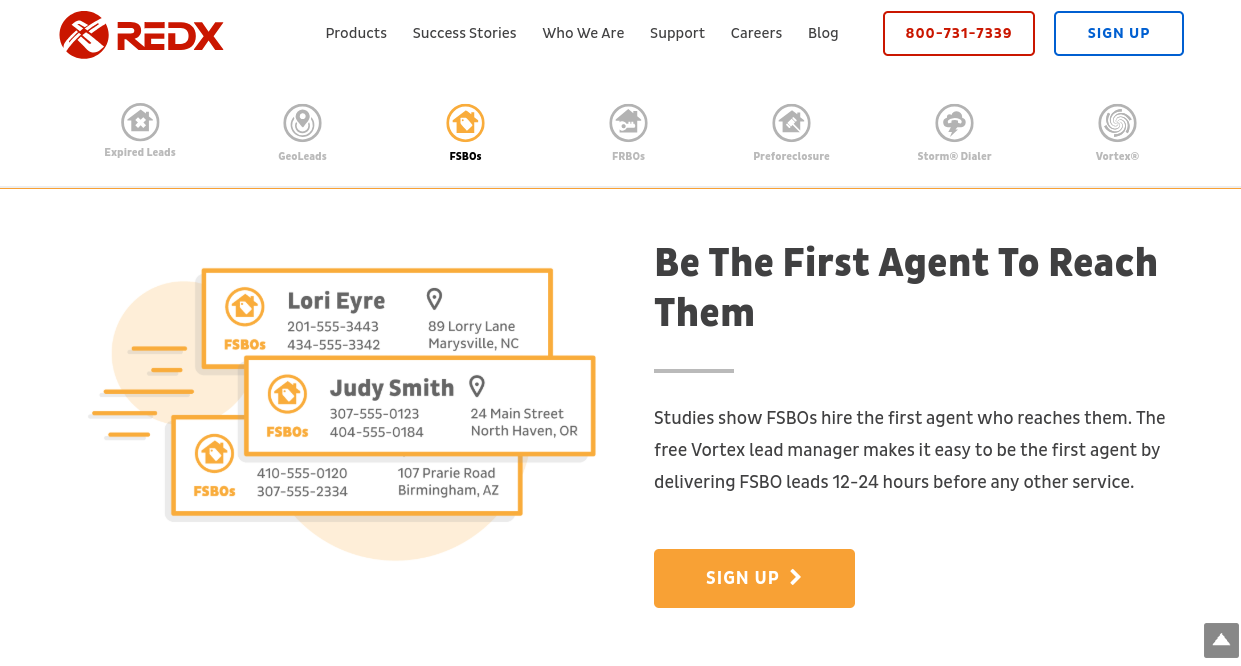Visit the Careers page

pos(756,33)
